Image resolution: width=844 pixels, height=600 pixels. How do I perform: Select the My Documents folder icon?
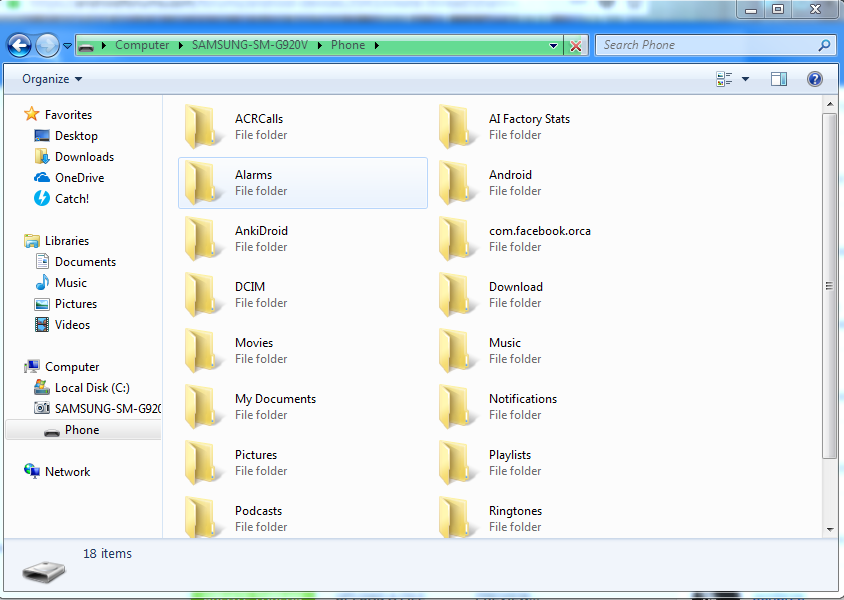pos(202,407)
